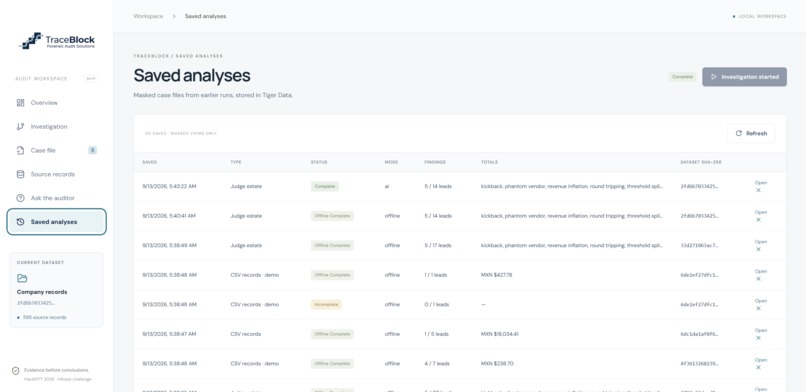Image resolution: width=806 pixels, height=392 pixels.
Task: Click the play icon in Investigation started
Action: click(713, 77)
